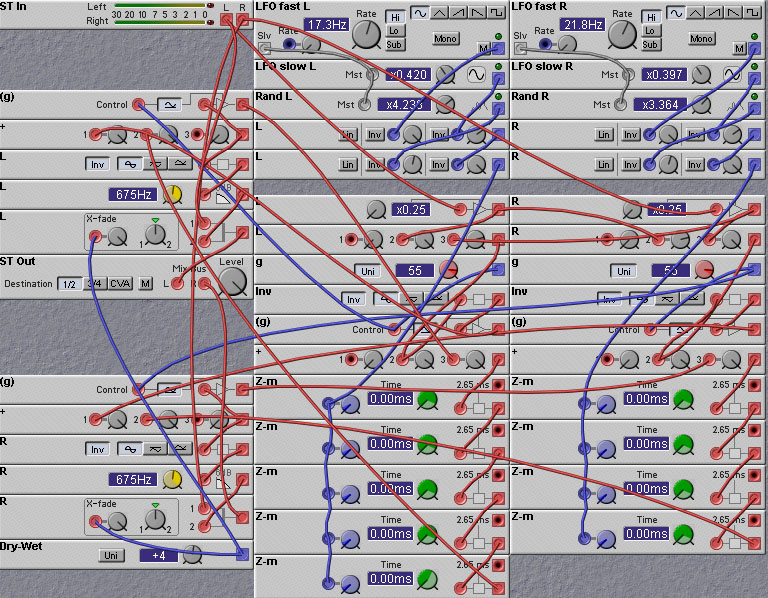Viewport: 768px width, 598px height.
Task: Click Lin button on right-column R module
Action: (x=604, y=135)
